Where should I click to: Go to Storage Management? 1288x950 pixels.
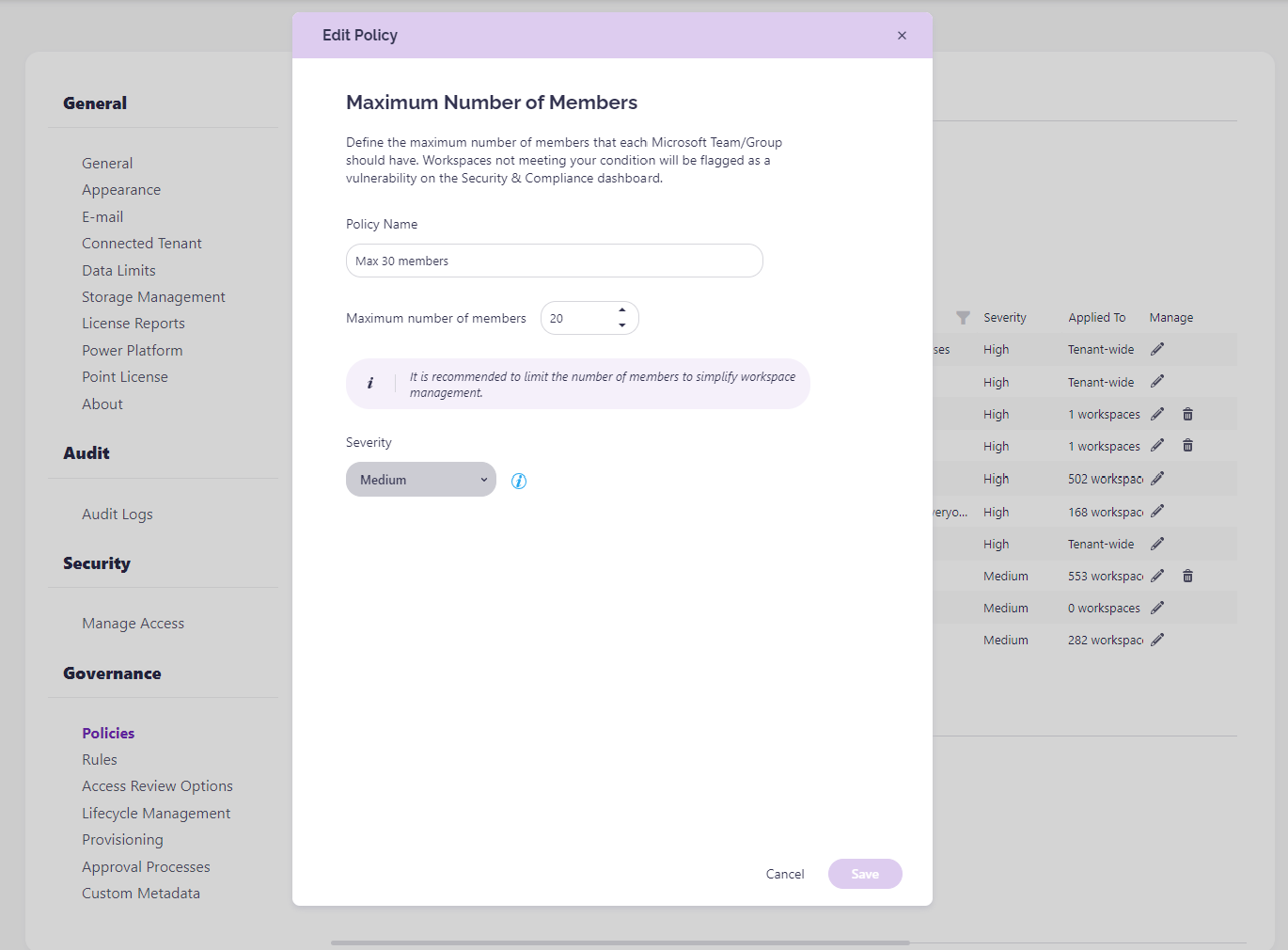[x=153, y=297]
